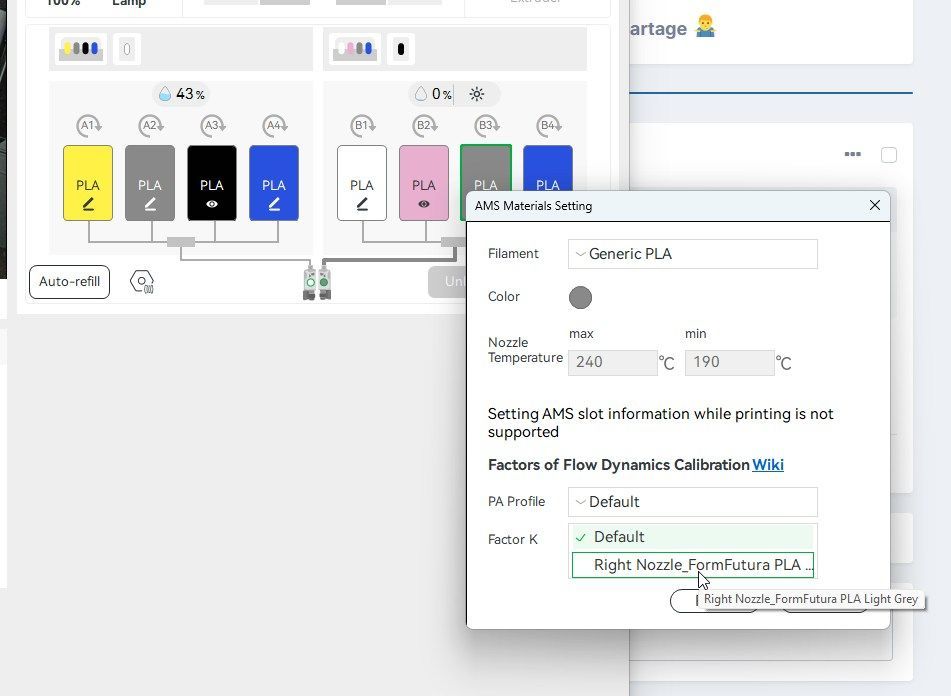Click the A2 slot load icon
The image size is (951, 696).
(x=150, y=125)
